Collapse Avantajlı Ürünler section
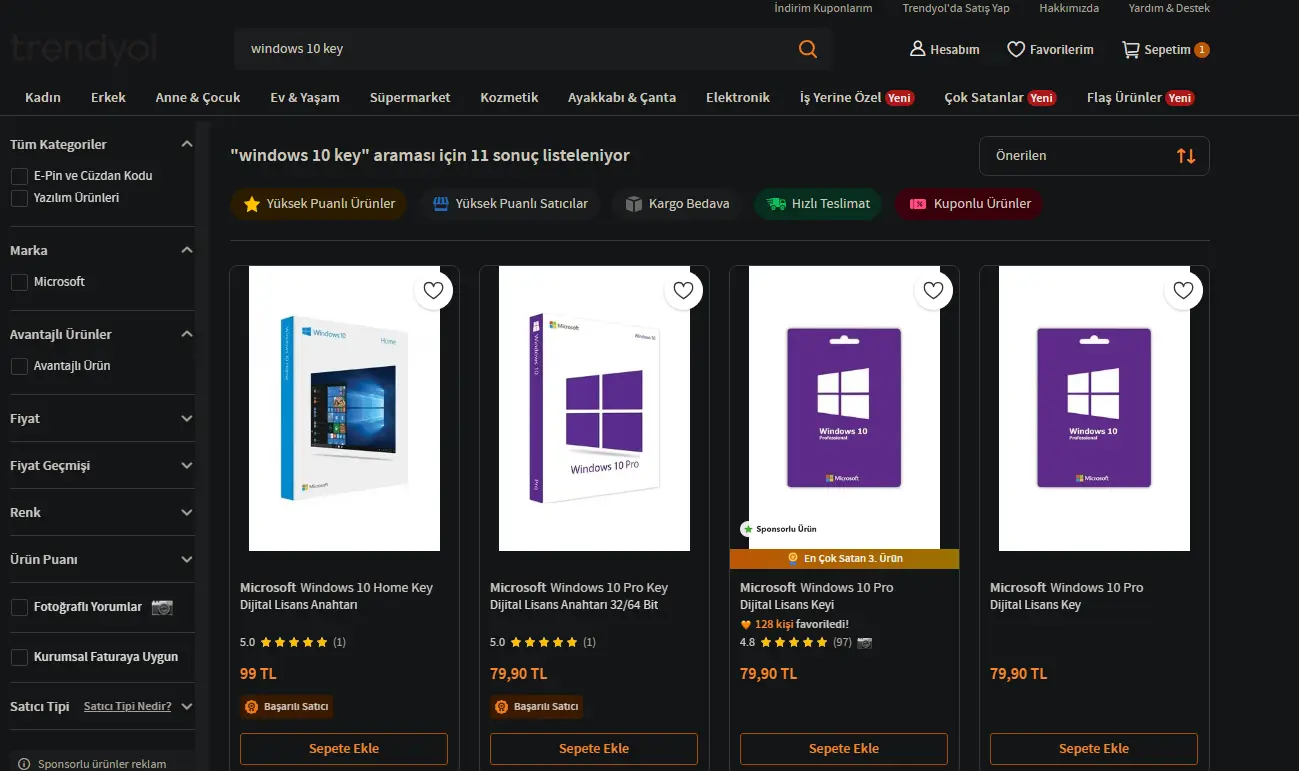This screenshot has height=771, width=1299. point(187,334)
